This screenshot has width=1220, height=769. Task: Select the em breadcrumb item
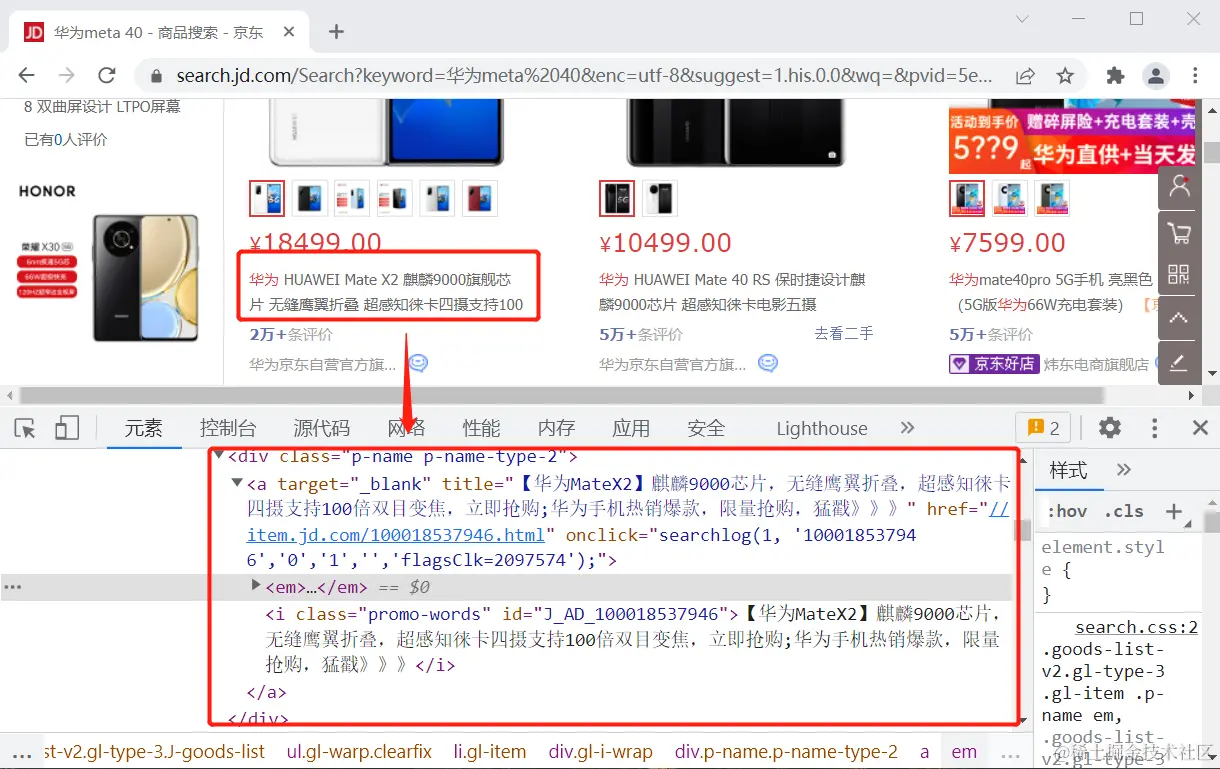pyautogui.click(x=964, y=752)
